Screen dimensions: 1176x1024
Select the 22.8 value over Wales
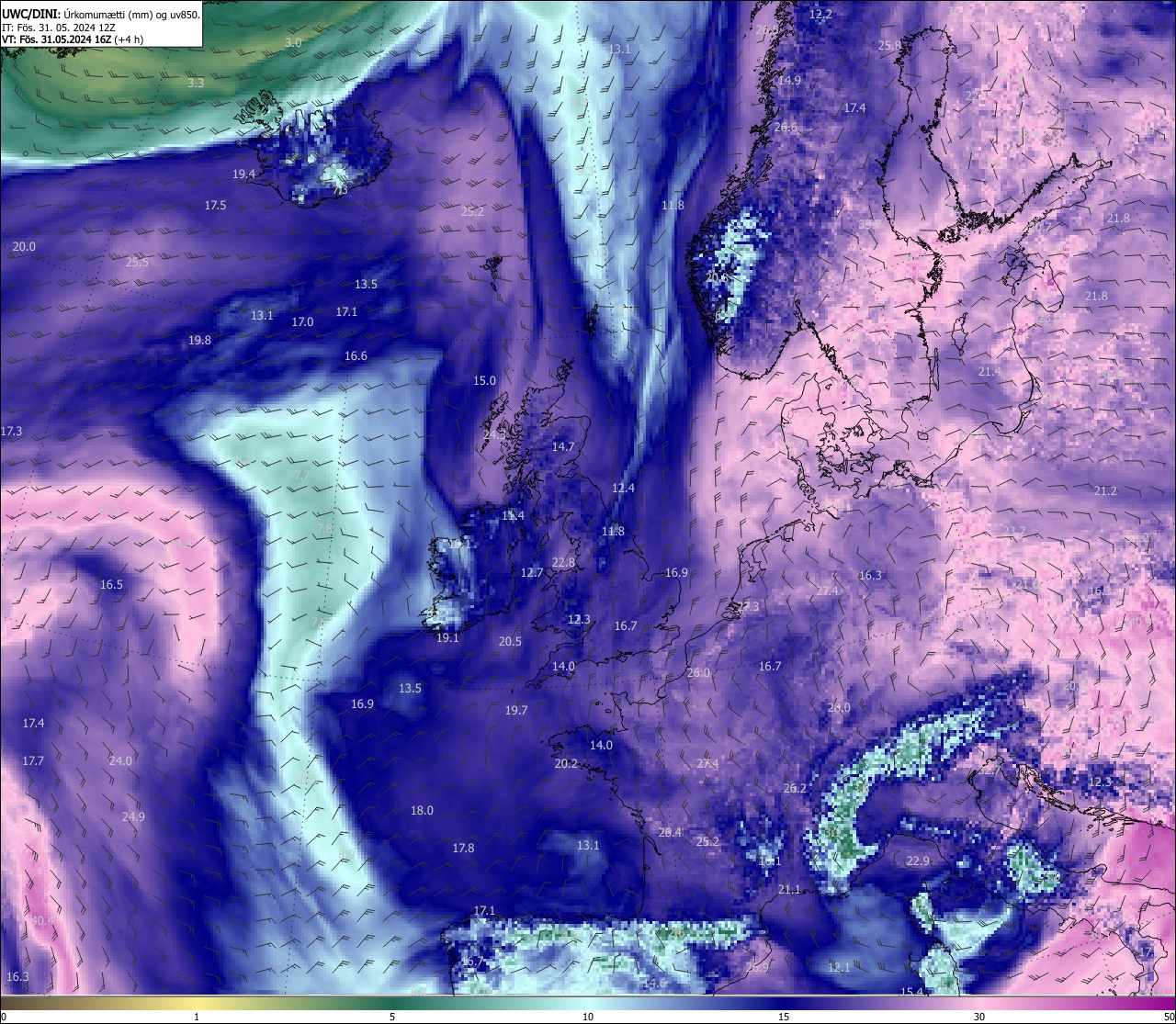coord(563,562)
